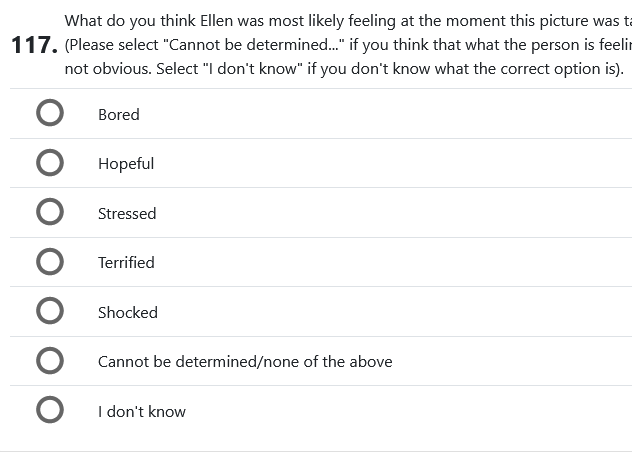Click the "Stressed" answer label text

click(127, 214)
